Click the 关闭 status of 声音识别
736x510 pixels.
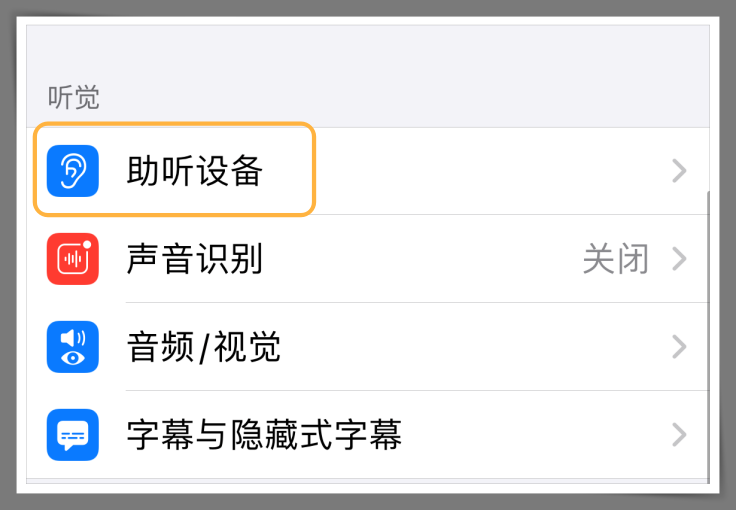pyautogui.click(x=616, y=259)
